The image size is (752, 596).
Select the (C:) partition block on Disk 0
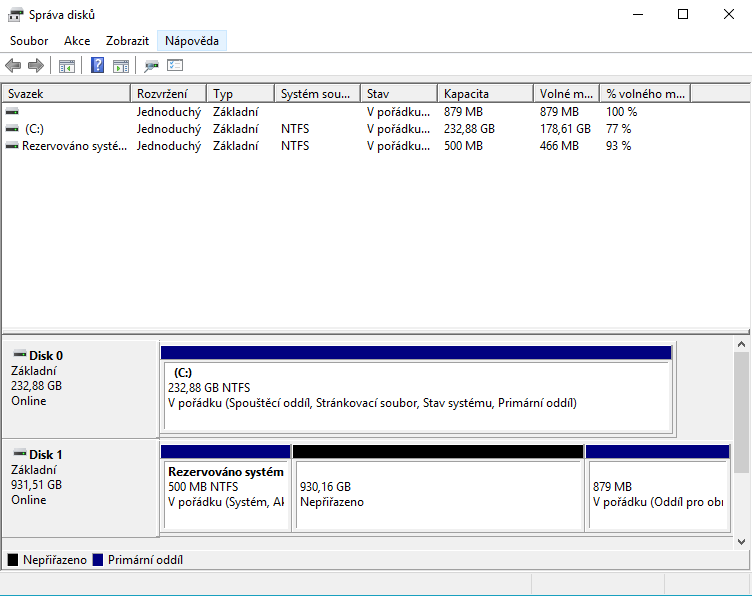[416, 389]
